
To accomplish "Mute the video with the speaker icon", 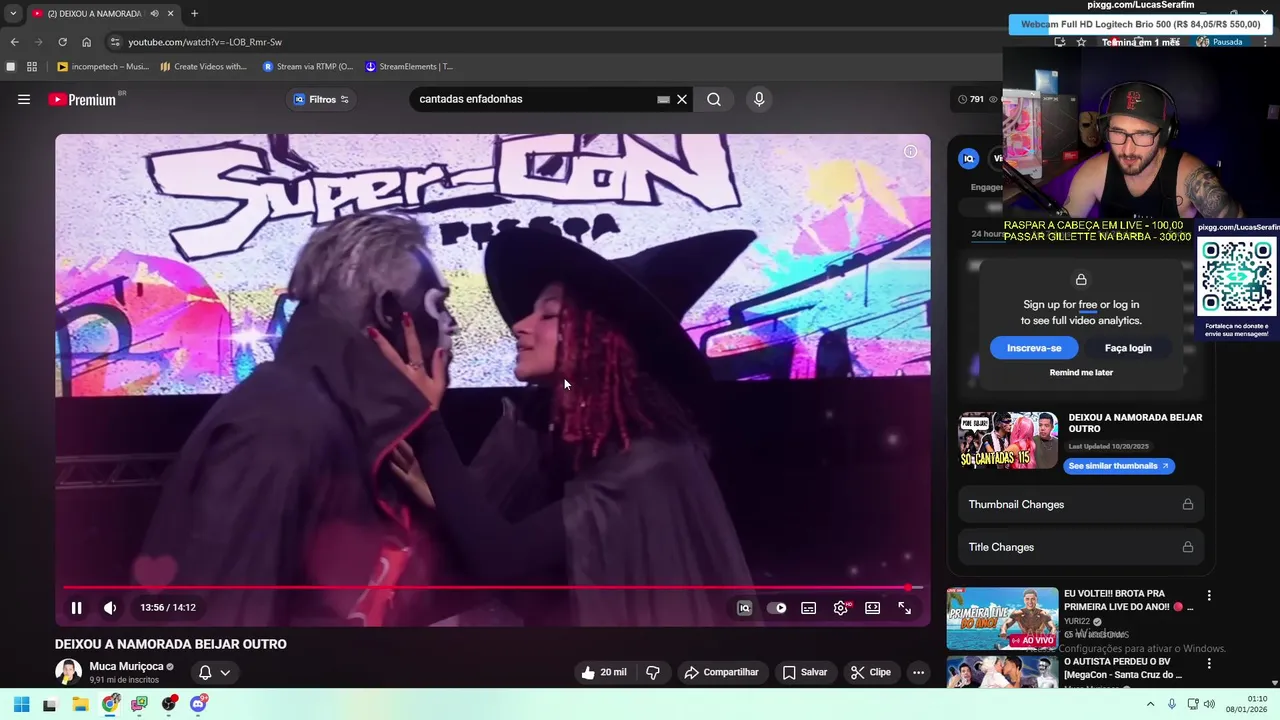I will coord(110,607).
